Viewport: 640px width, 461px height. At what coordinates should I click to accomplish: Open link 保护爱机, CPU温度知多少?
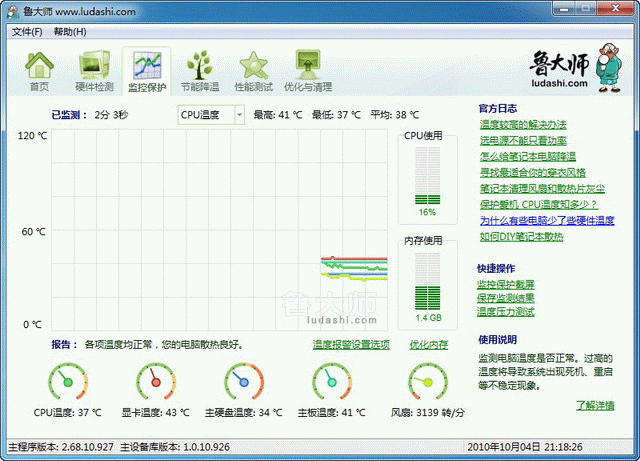click(539, 204)
